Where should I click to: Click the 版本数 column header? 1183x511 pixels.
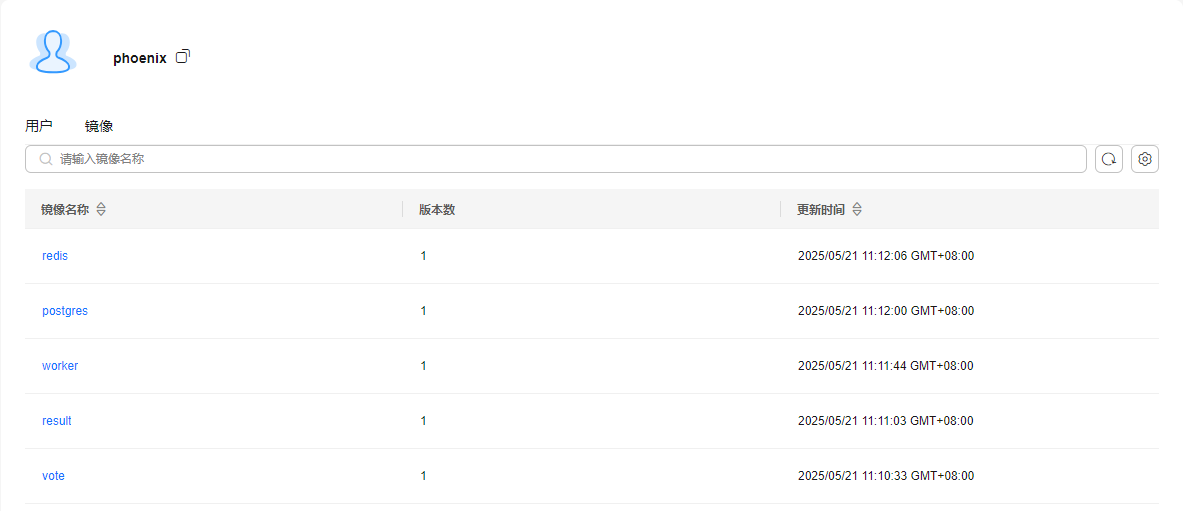pos(437,210)
